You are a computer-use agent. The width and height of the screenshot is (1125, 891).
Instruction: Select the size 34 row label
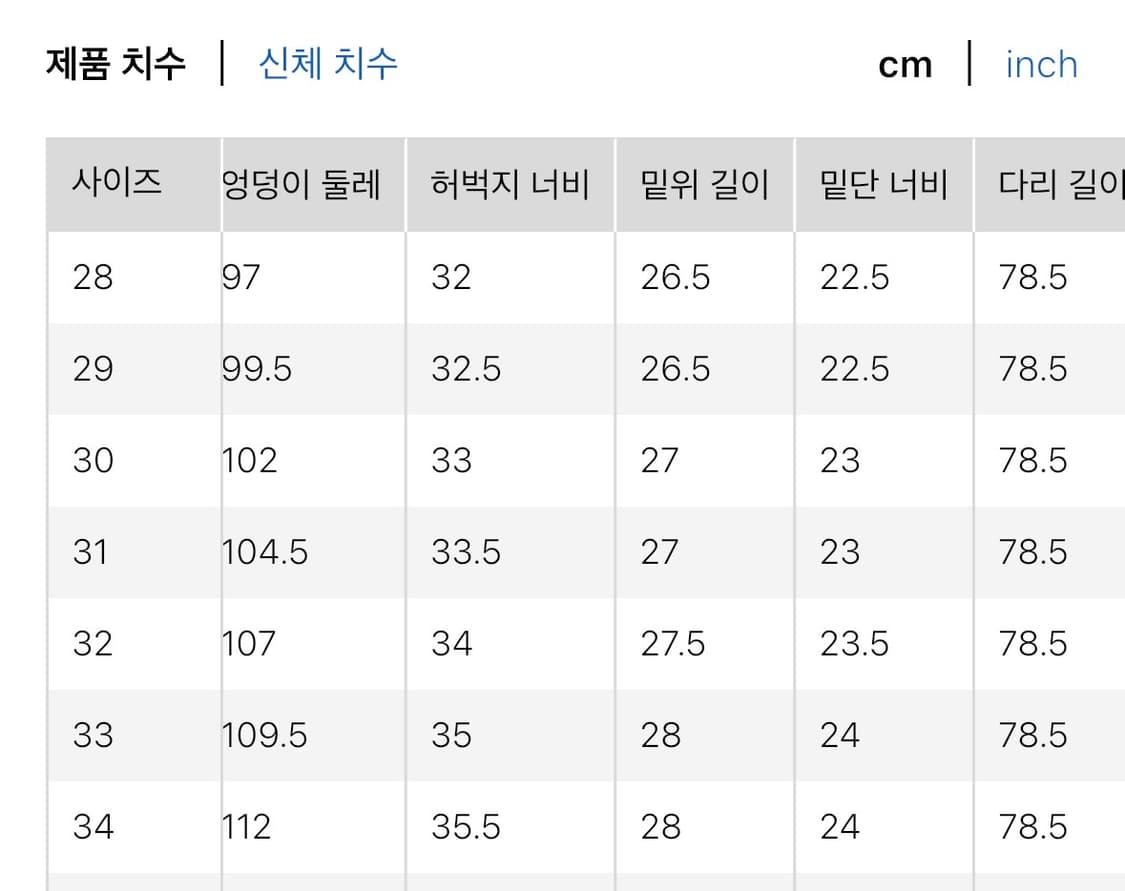(93, 827)
